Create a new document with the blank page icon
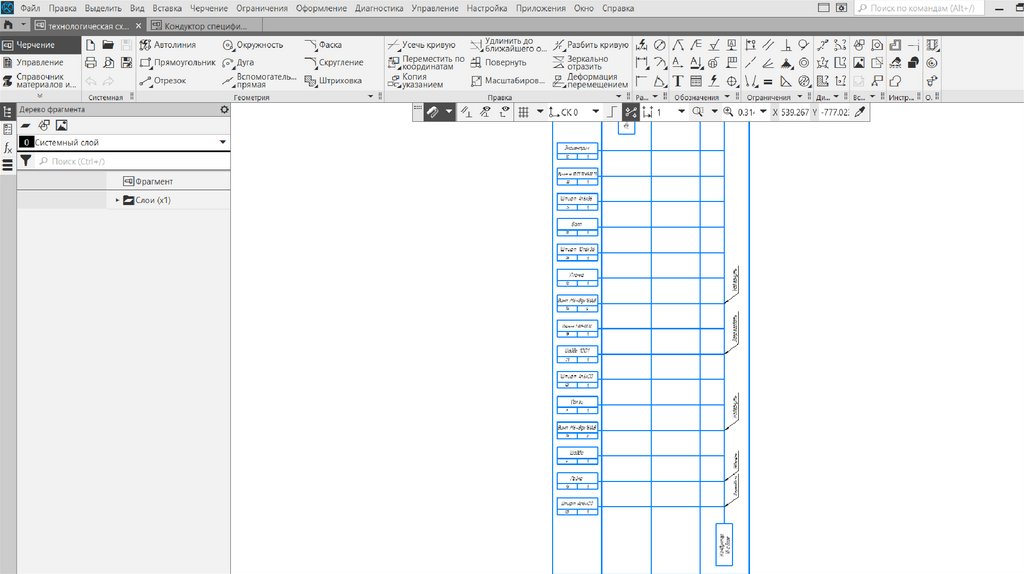 tap(90, 45)
